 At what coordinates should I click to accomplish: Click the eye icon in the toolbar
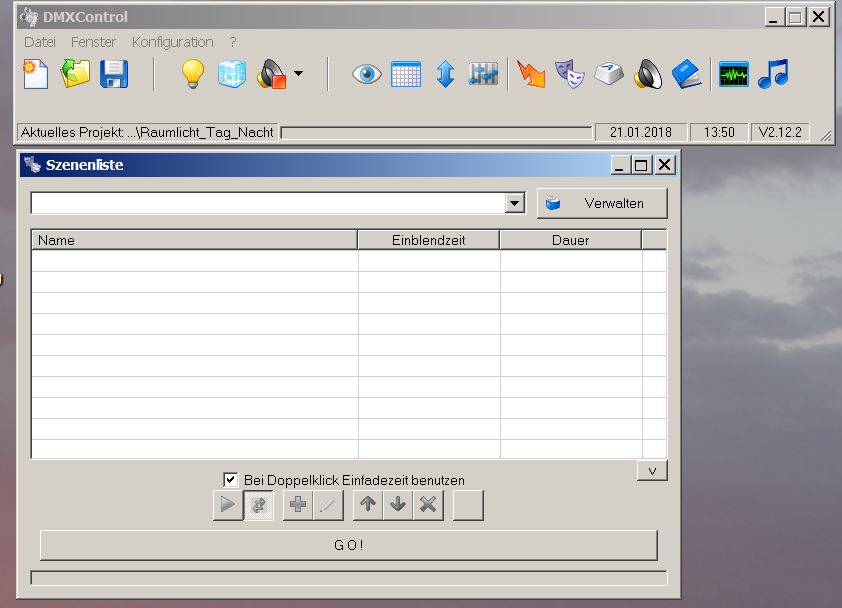click(x=366, y=75)
